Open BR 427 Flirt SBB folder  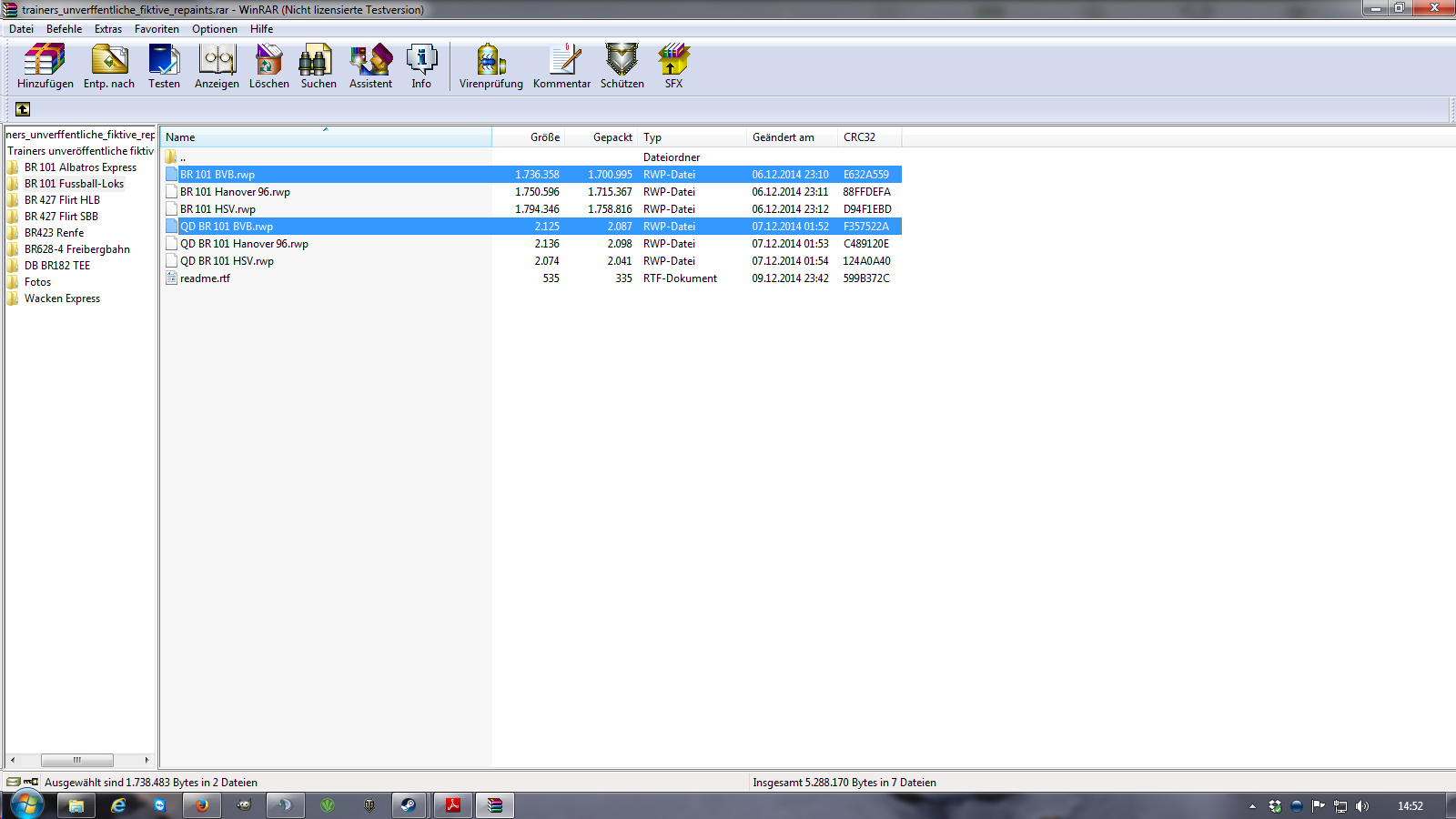coord(61,217)
